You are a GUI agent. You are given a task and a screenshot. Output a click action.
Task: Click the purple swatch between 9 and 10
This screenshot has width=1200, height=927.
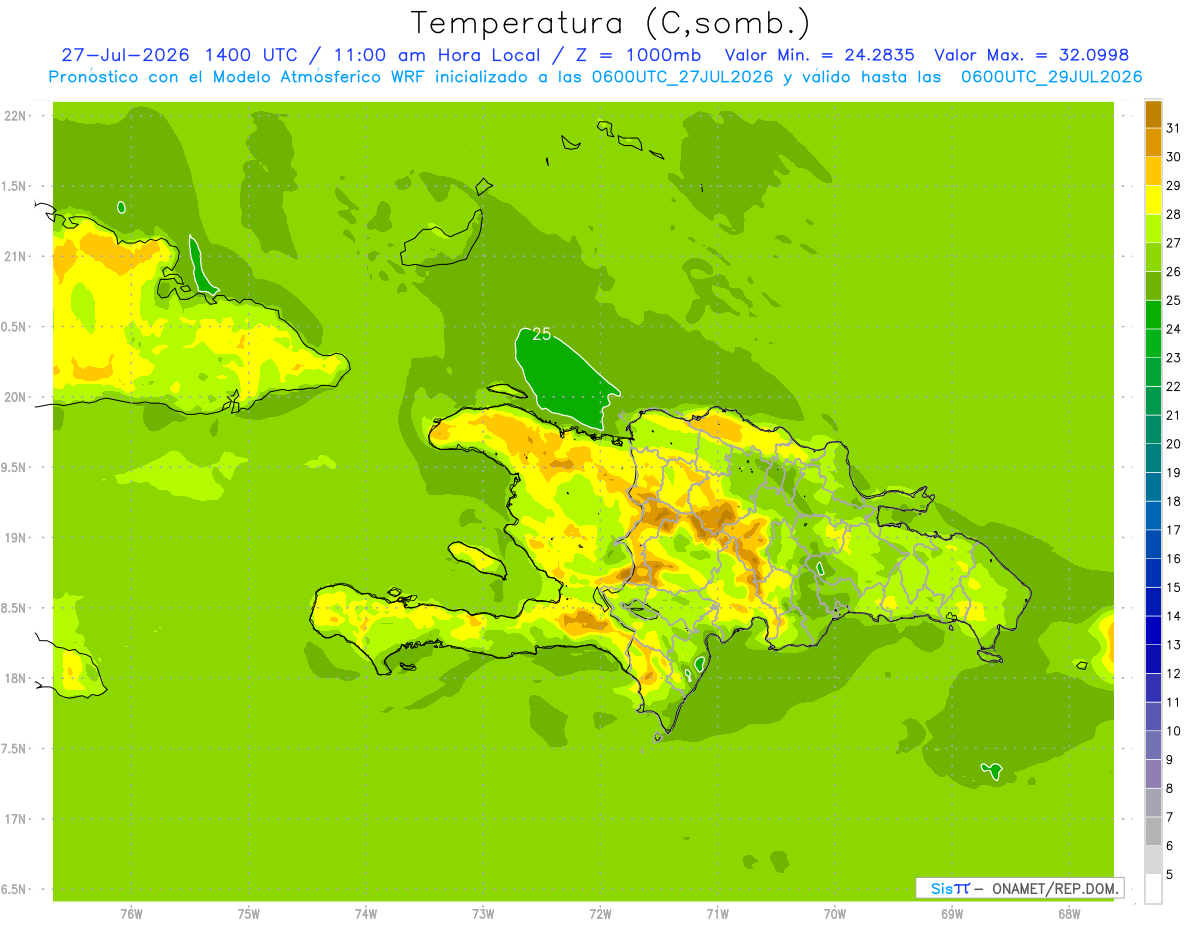(x=1153, y=745)
